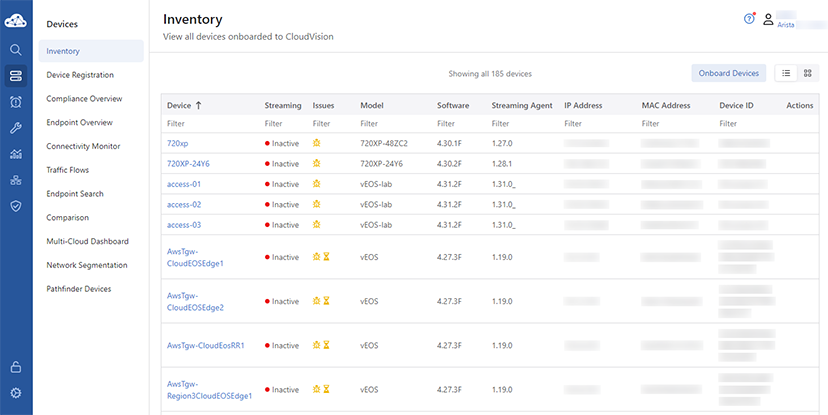Open the Metrics chart icon in sidebar
828x415 pixels.
(16, 154)
